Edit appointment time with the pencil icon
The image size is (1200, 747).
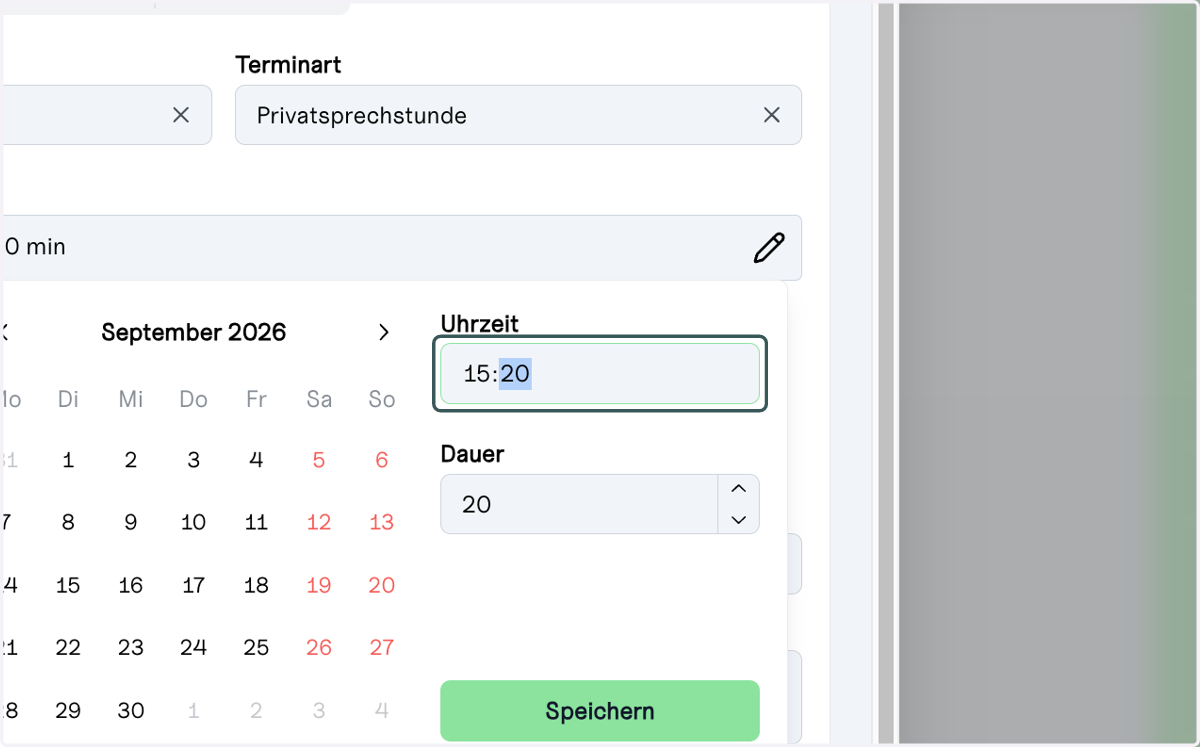click(769, 247)
